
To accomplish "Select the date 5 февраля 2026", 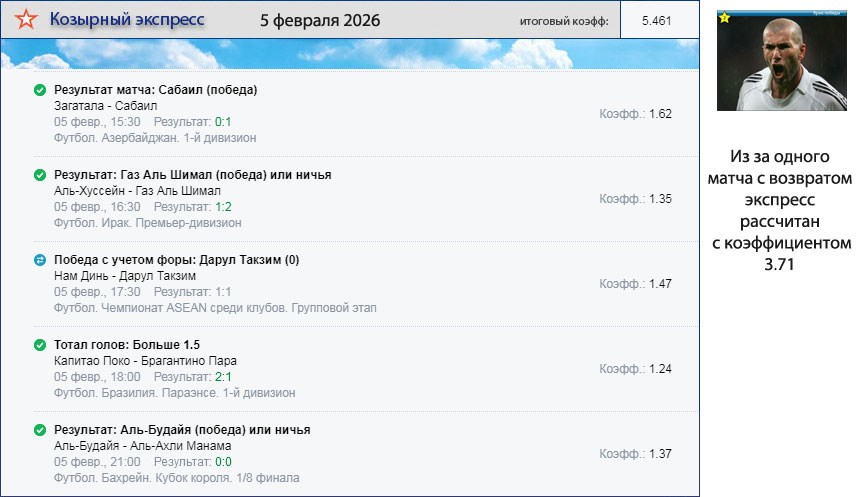I will (x=320, y=20).
